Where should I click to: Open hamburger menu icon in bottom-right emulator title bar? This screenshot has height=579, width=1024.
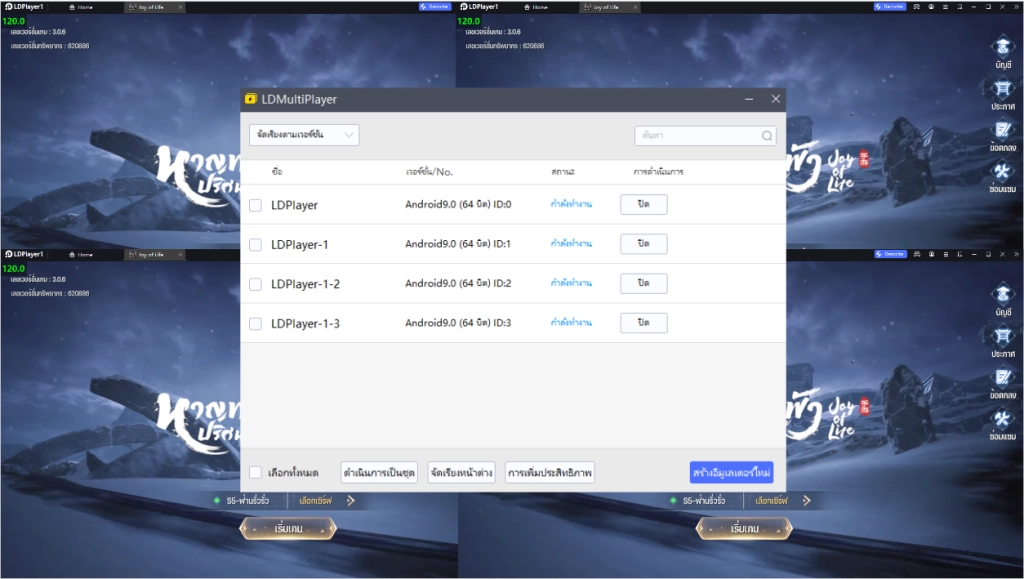tap(946, 254)
